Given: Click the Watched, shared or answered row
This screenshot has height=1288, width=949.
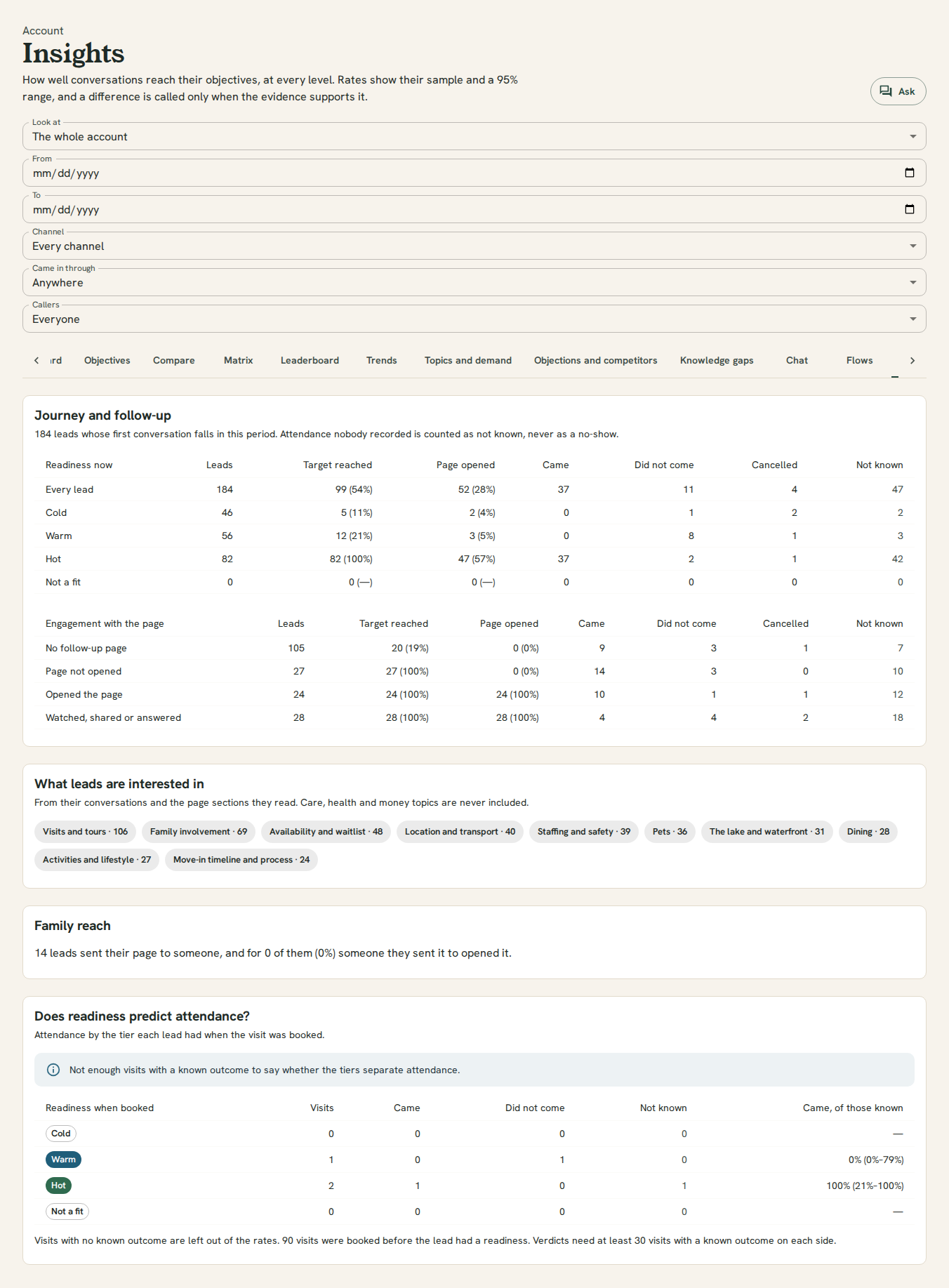Looking at the screenshot, I should [x=474, y=717].
